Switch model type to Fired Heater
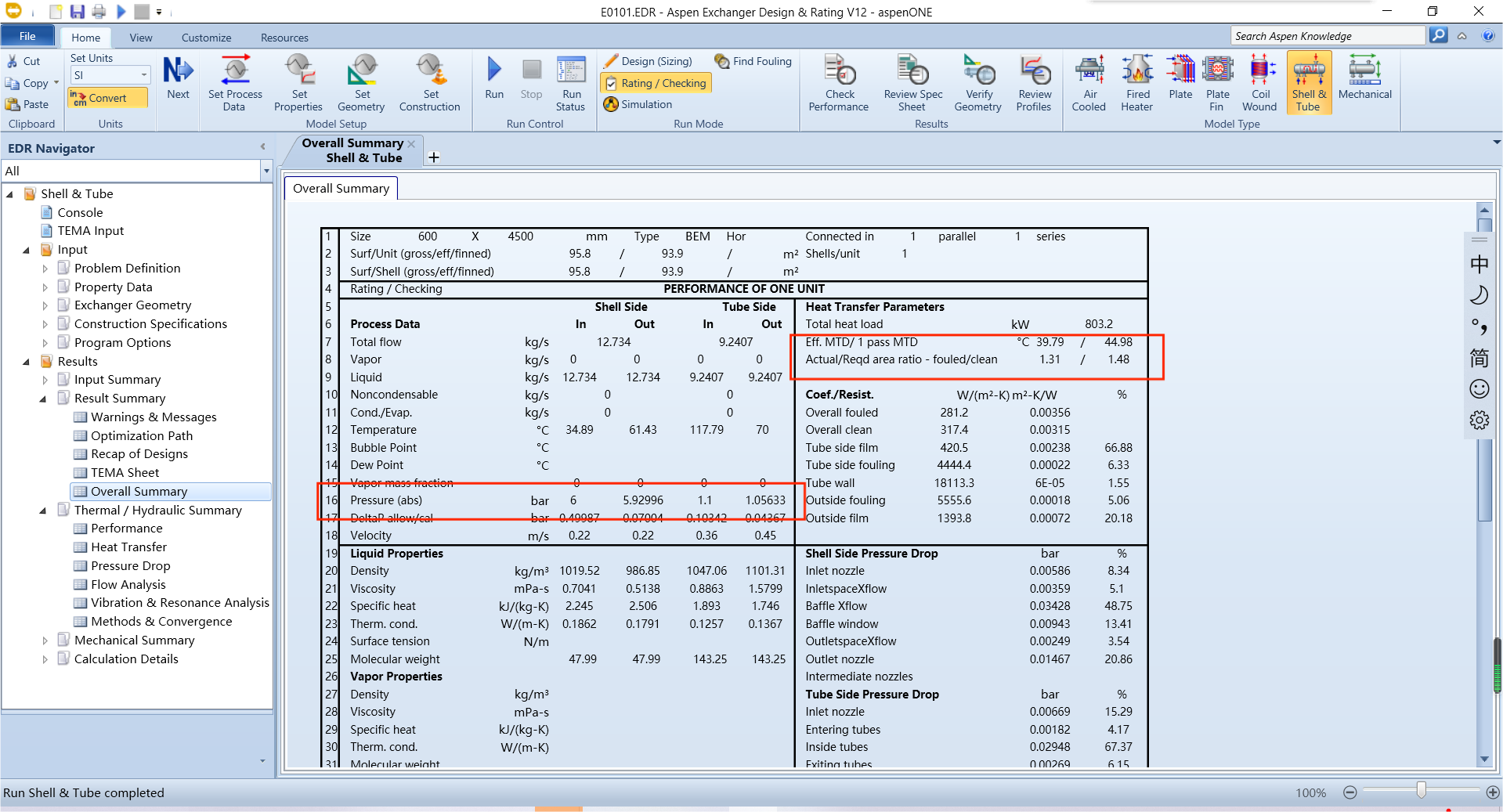The image size is (1503, 812). pyautogui.click(x=1137, y=83)
